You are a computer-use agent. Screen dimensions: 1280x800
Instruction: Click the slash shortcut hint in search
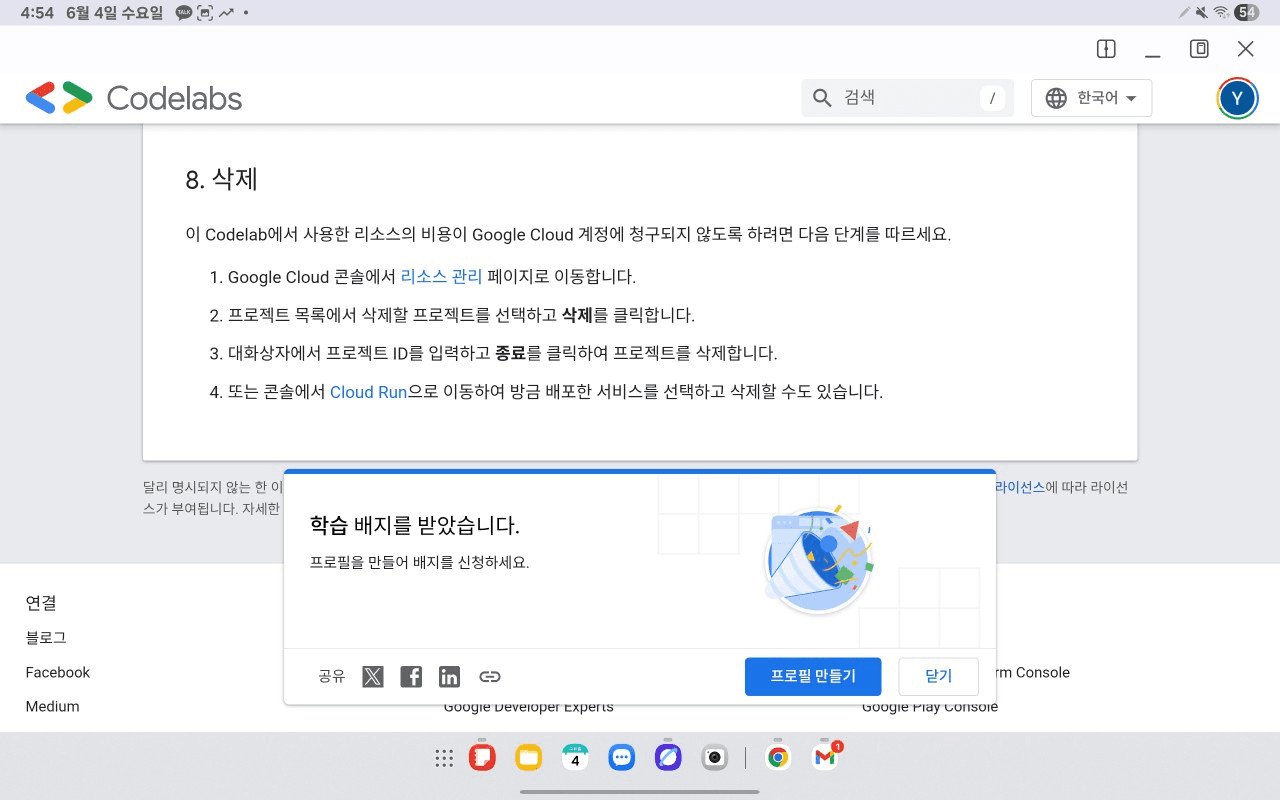[992, 98]
